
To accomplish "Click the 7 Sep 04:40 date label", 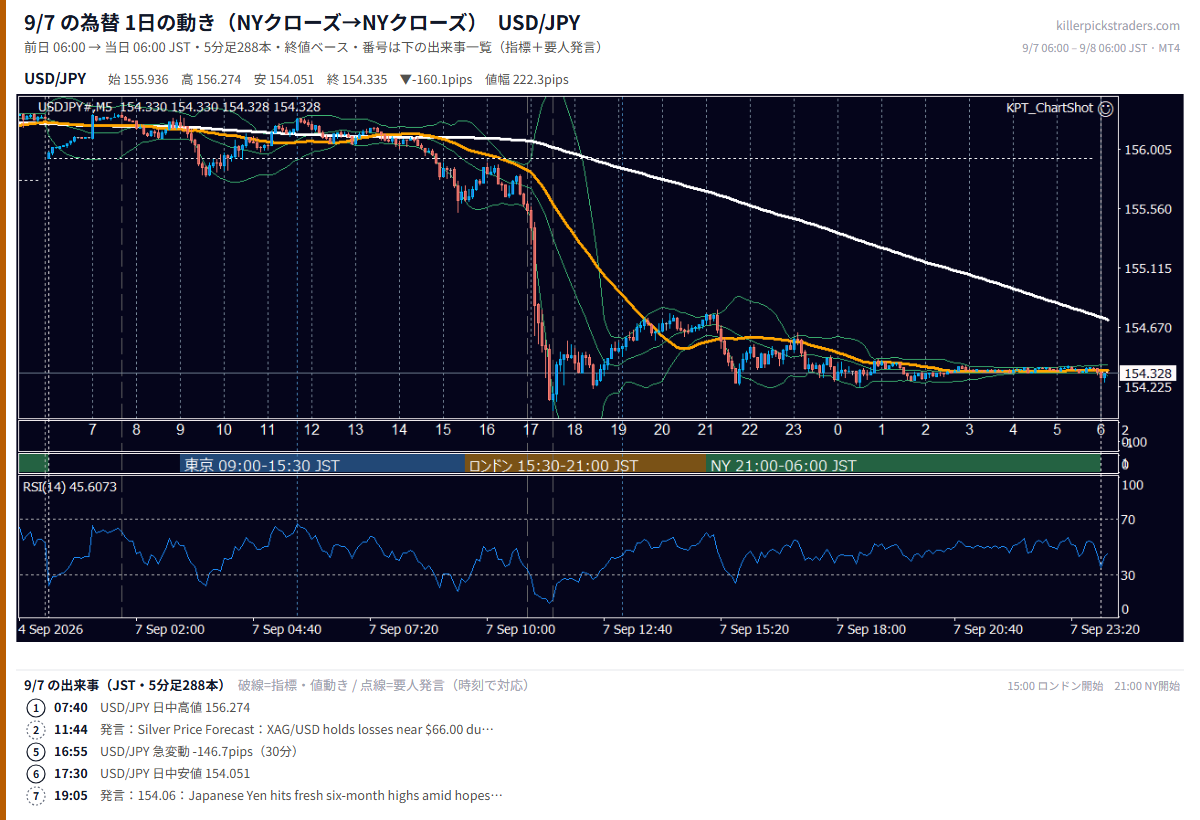I will pos(287,629).
